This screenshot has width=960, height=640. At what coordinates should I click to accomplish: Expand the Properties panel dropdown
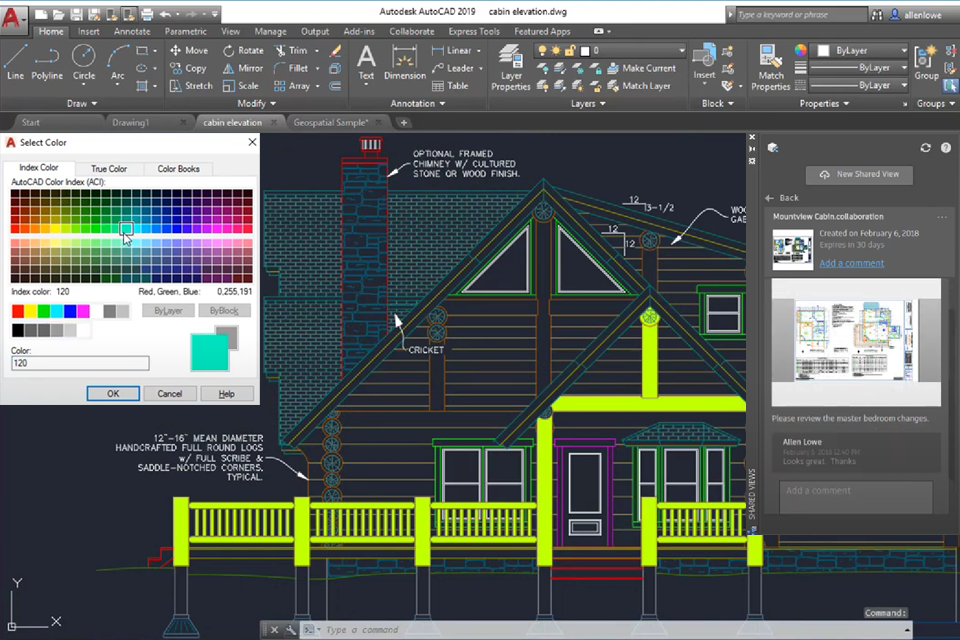824,104
